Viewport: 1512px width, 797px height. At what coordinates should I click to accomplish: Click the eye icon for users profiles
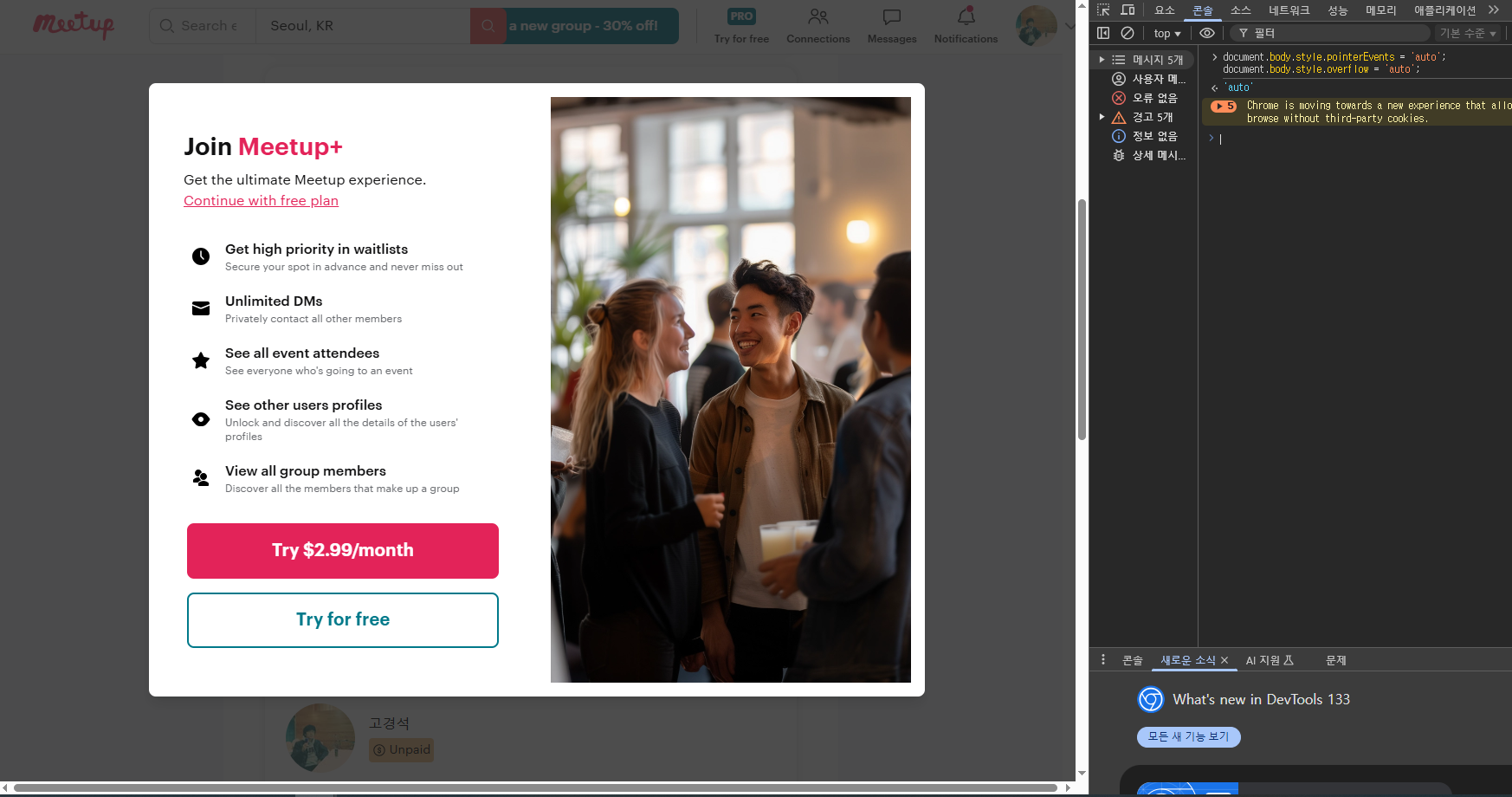201,419
